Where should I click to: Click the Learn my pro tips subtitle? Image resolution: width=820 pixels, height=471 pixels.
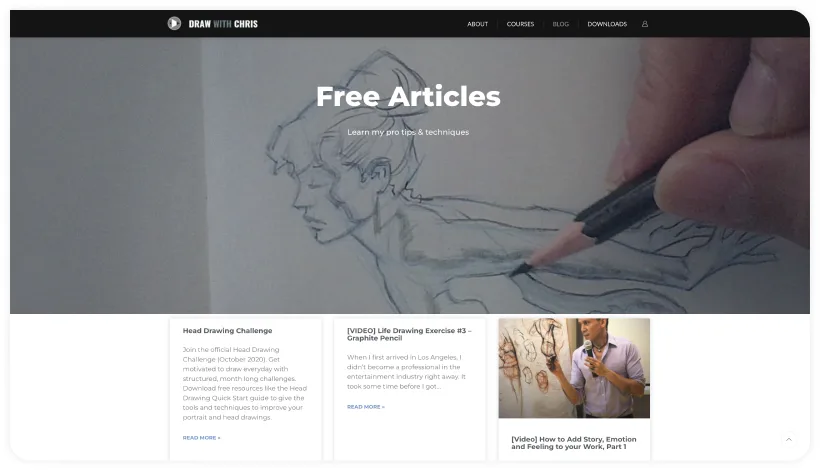[x=408, y=132]
